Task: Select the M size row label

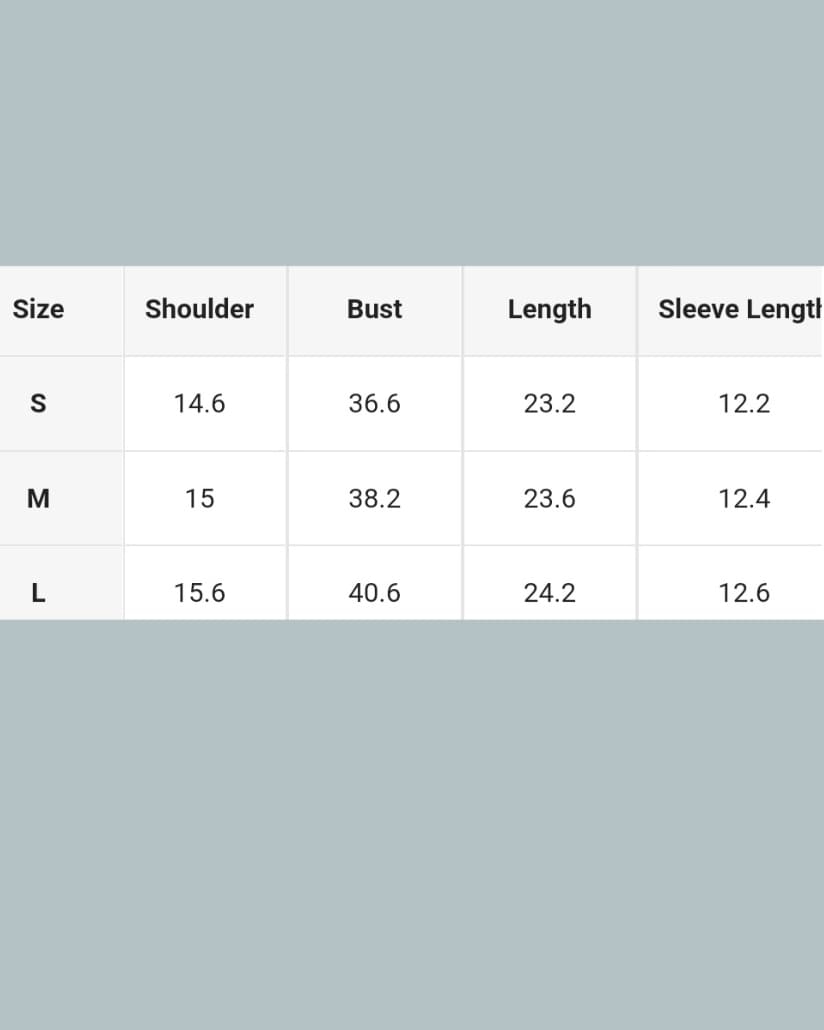Action: click(38, 498)
